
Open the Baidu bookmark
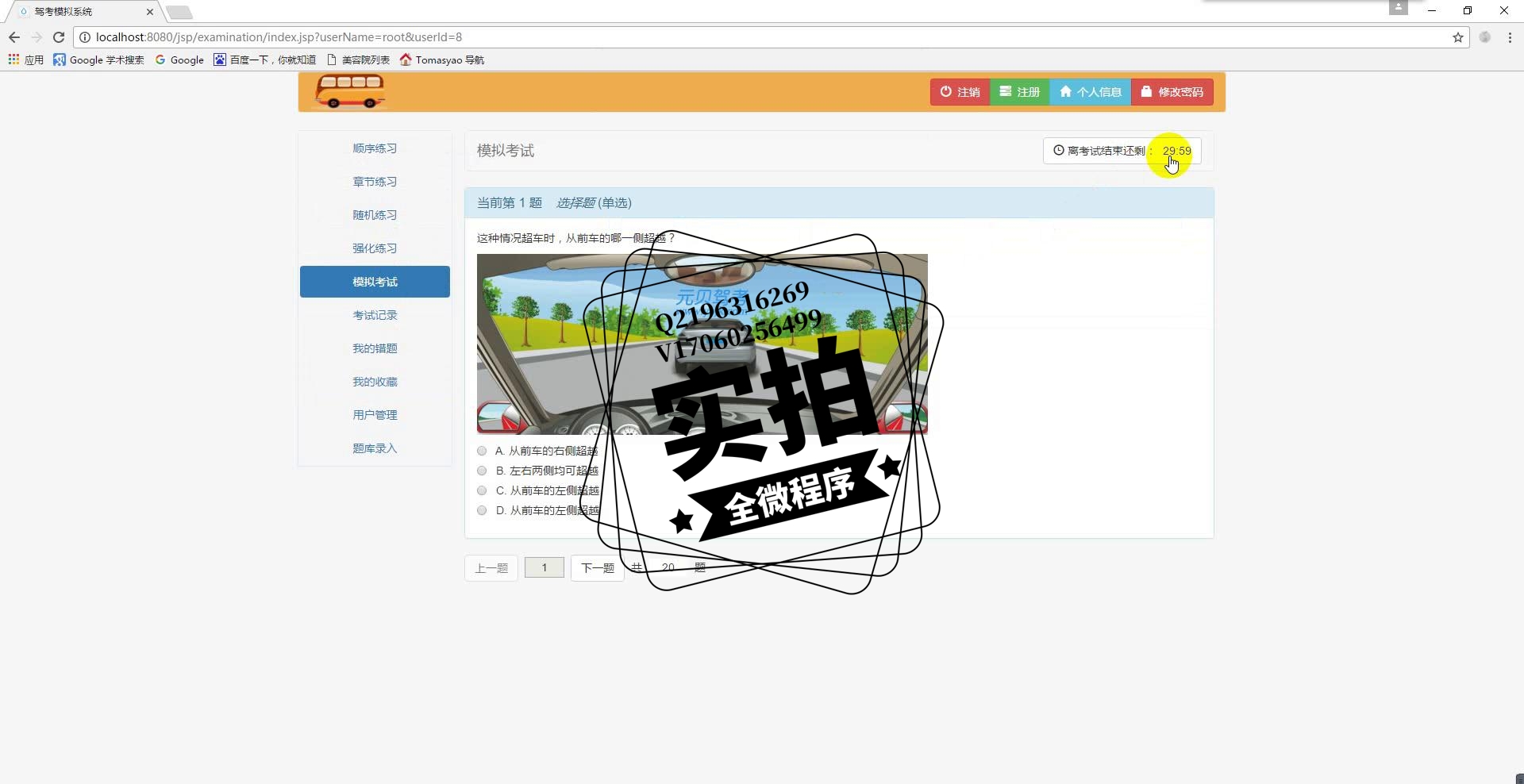(264, 60)
